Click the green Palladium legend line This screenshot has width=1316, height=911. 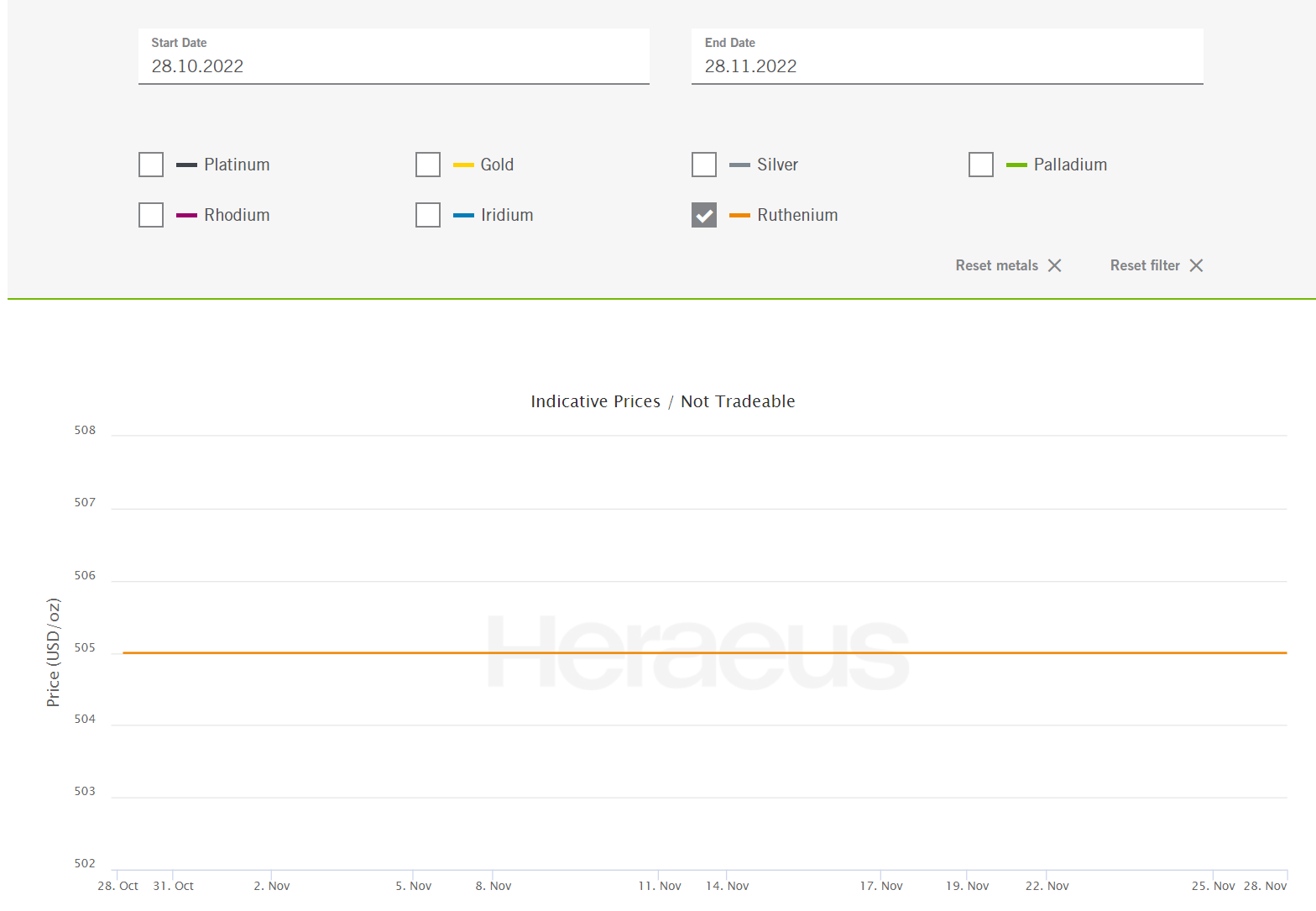(x=1016, y=165)
